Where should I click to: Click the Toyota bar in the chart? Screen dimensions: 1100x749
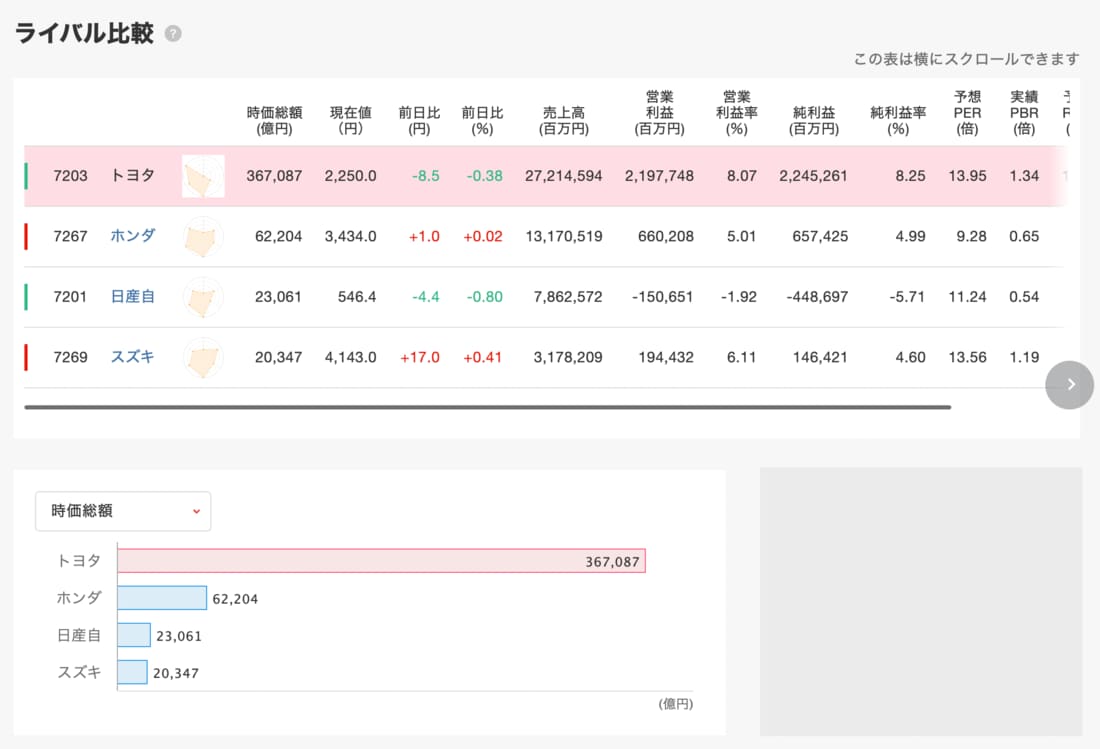point(380,561)
